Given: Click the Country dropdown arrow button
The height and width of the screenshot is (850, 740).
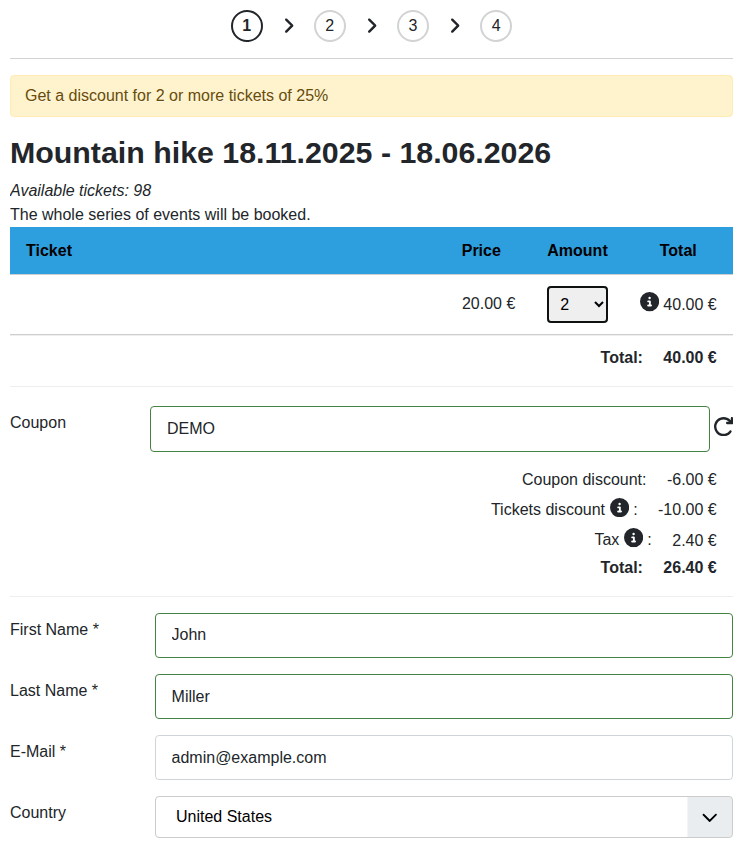Looking at the screenshot, I should tap(710, 817).
